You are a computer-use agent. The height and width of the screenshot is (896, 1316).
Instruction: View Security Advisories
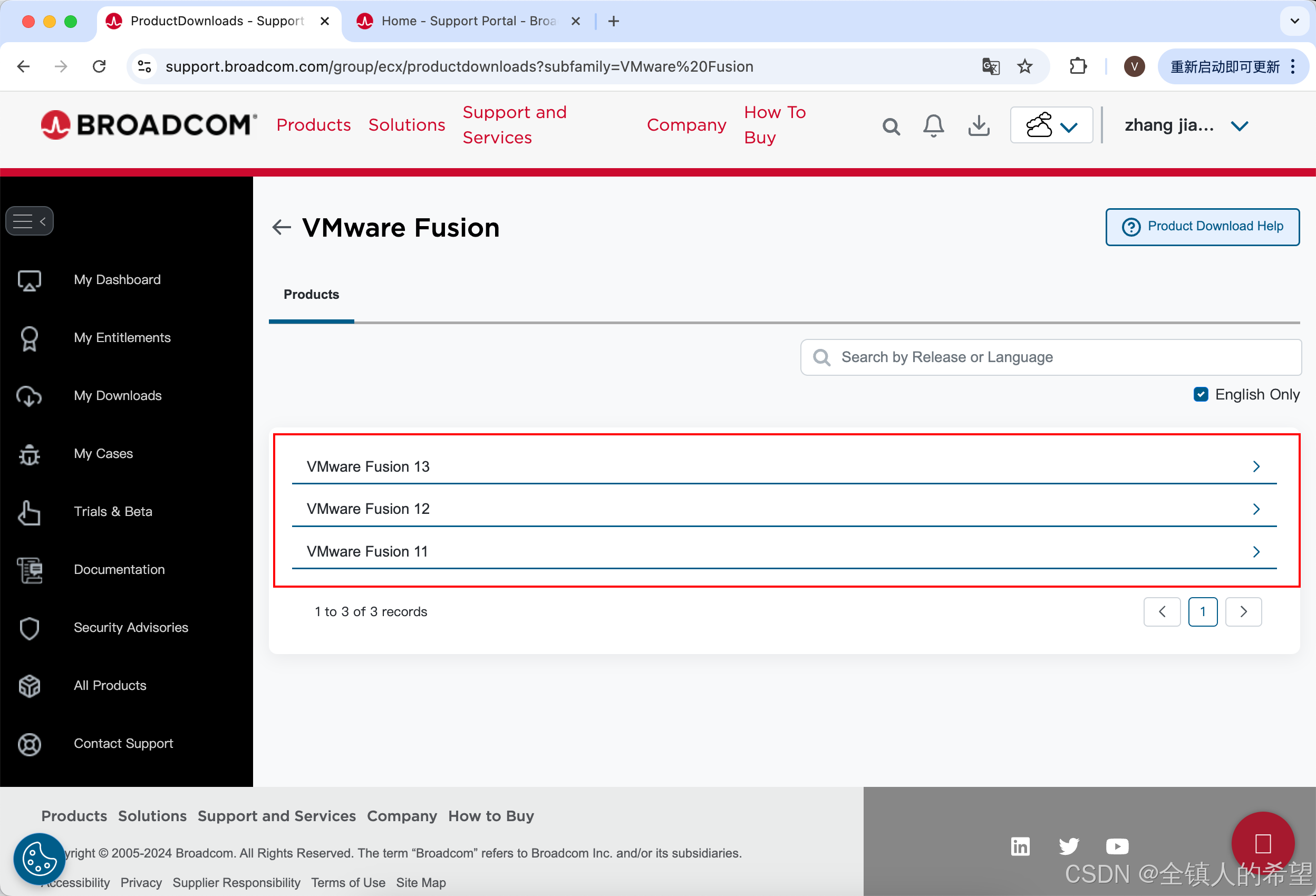coord(131,627)
